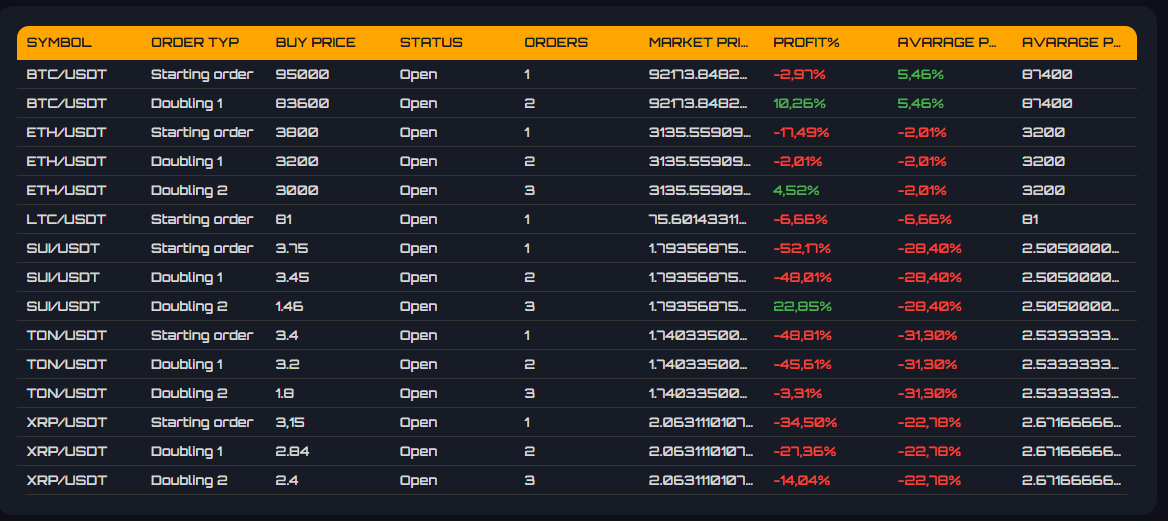Select the profit value 22,85%
The height and width of the screenshot is (521, 1168).
[x=802, y=307]
